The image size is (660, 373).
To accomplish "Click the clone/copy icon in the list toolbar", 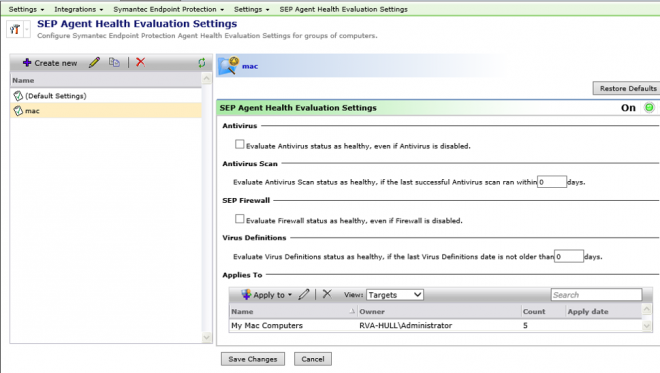I will click(114, 62).
